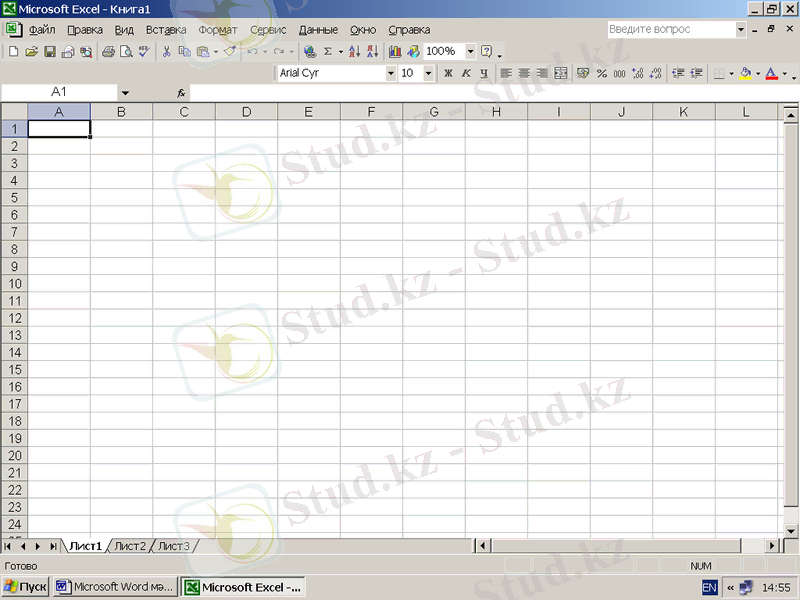800x600 pixels.
Task: Click the Help question mark icon
Action: click(487, 52)
